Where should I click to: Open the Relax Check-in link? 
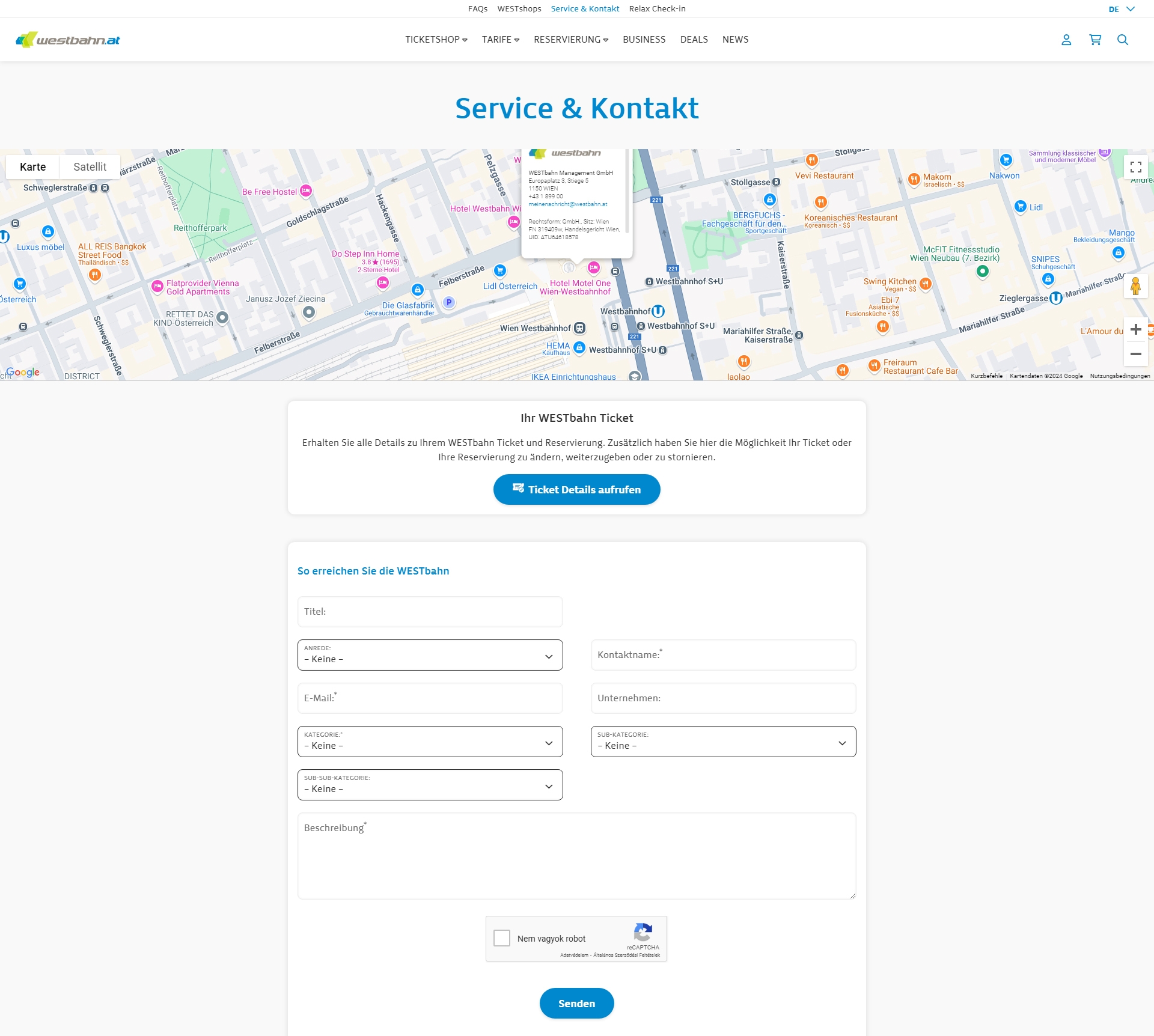pyautogui.click(x=658, y=9)
